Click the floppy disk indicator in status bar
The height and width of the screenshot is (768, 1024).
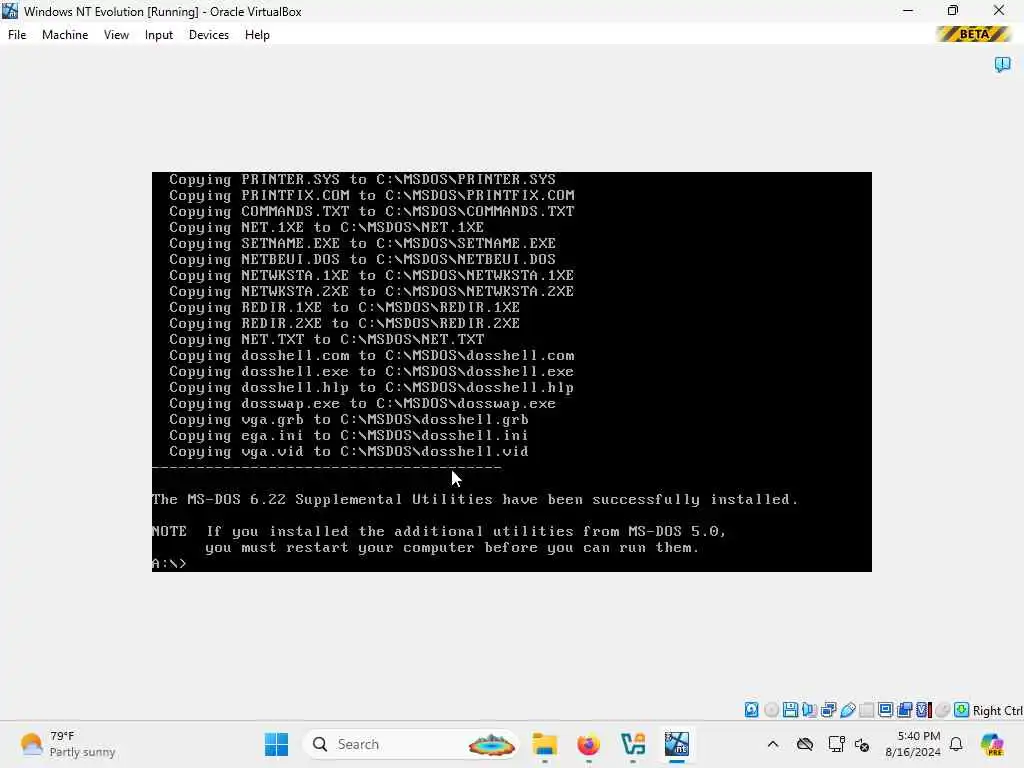pyautogui.click(x=790, y=710)
